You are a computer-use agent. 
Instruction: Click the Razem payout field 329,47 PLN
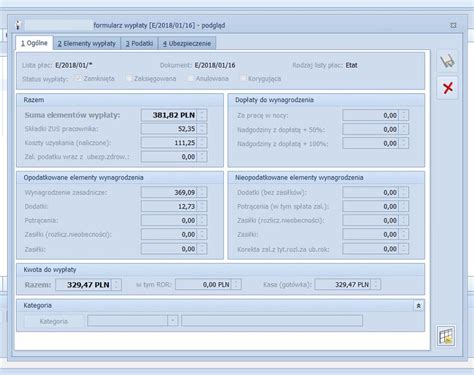pyautogui.click(x=83, y=285)
